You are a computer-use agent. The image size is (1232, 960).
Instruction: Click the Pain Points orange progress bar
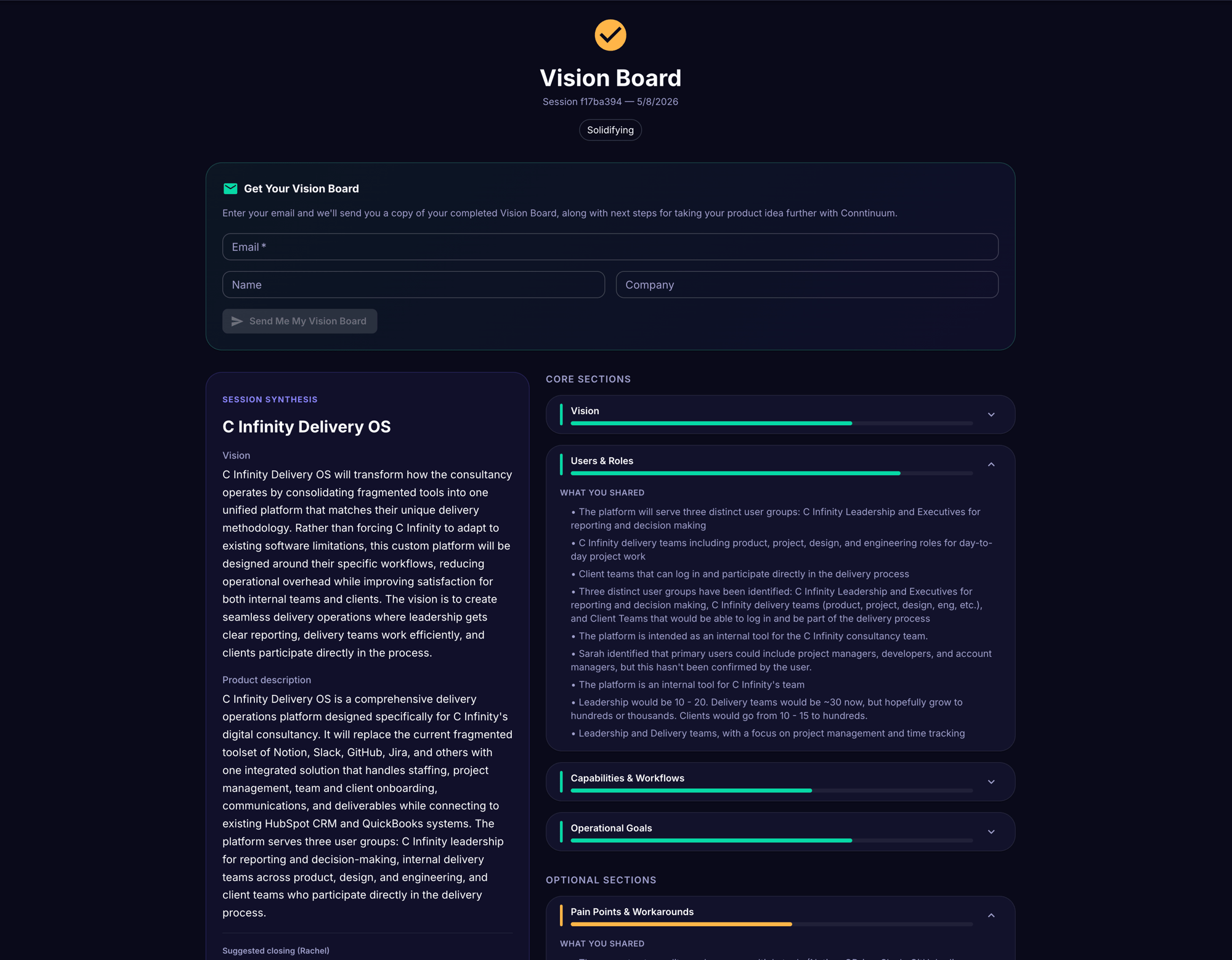coord(771,924)
